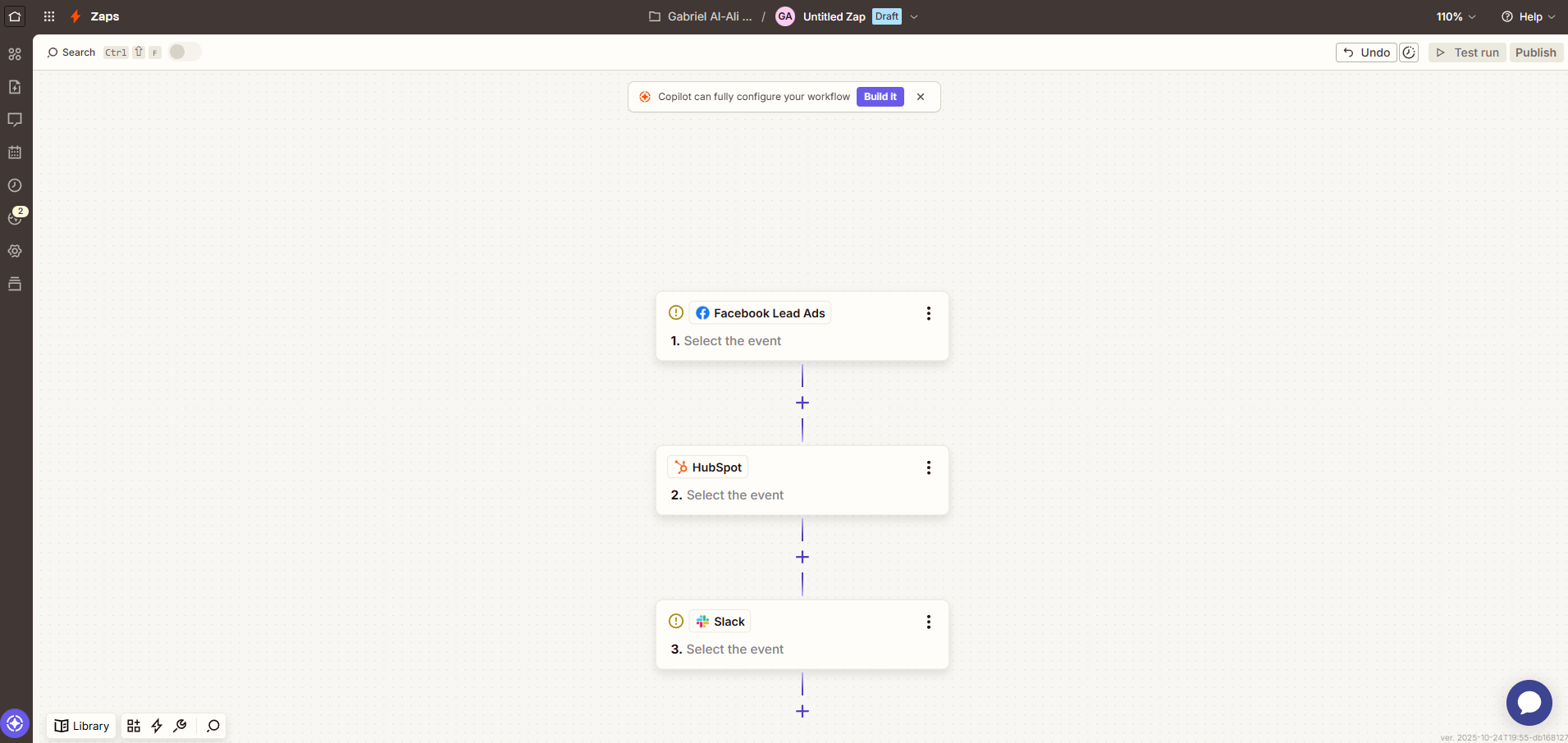Select the add-step blocks icon in bottom toolbar

tap(134, 726)
